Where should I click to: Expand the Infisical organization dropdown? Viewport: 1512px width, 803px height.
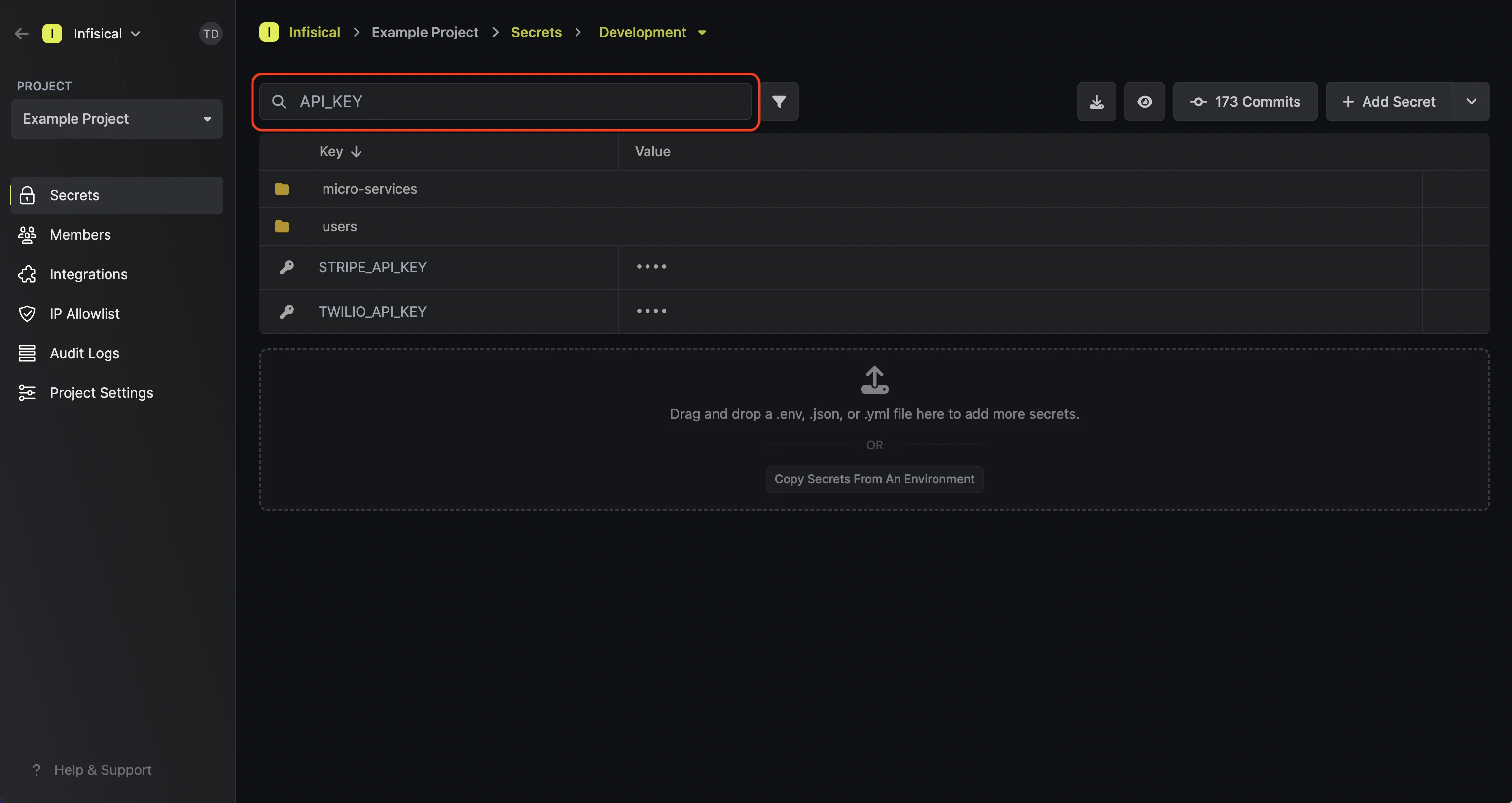click(136, 34)
